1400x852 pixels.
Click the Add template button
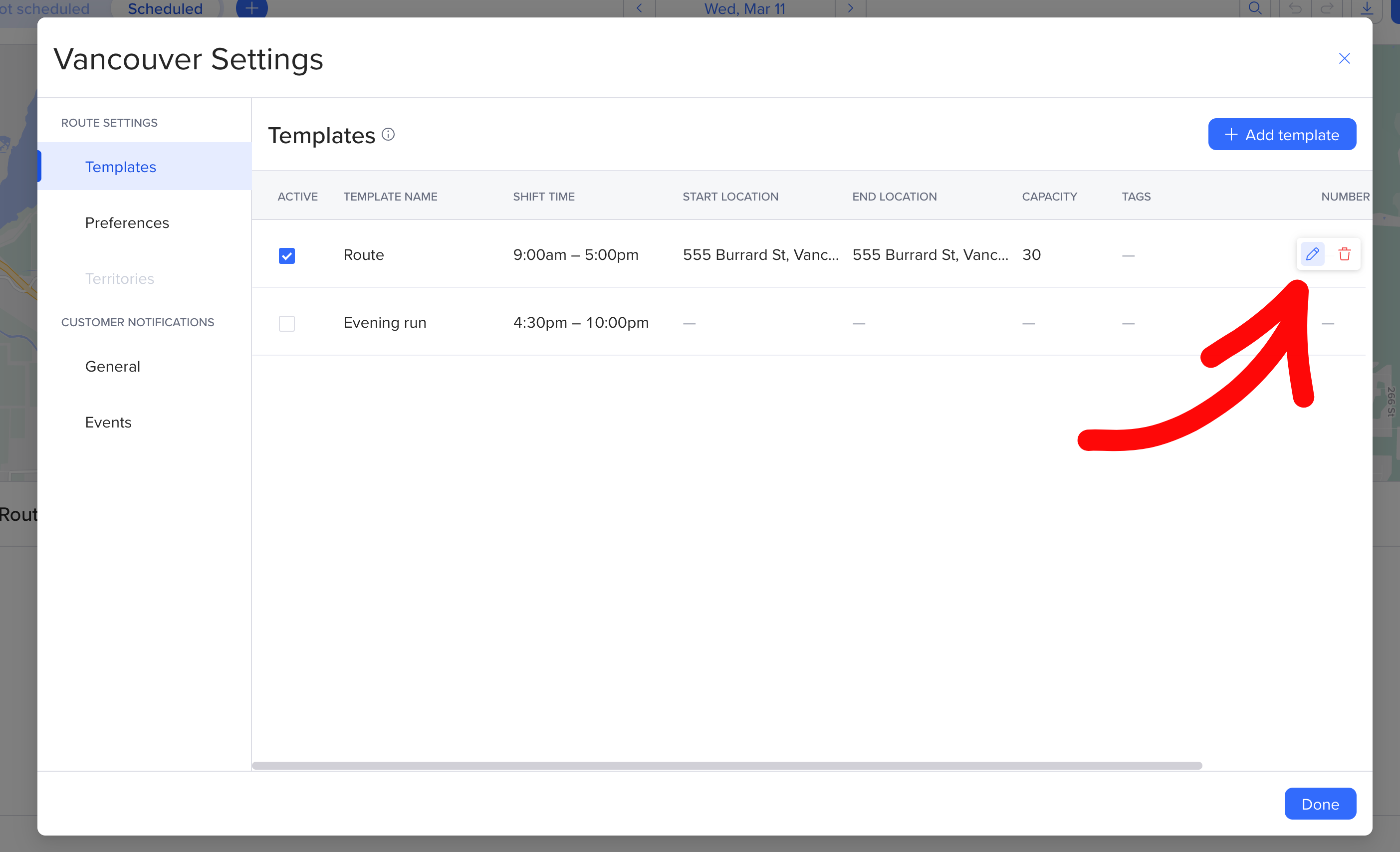1281,135
